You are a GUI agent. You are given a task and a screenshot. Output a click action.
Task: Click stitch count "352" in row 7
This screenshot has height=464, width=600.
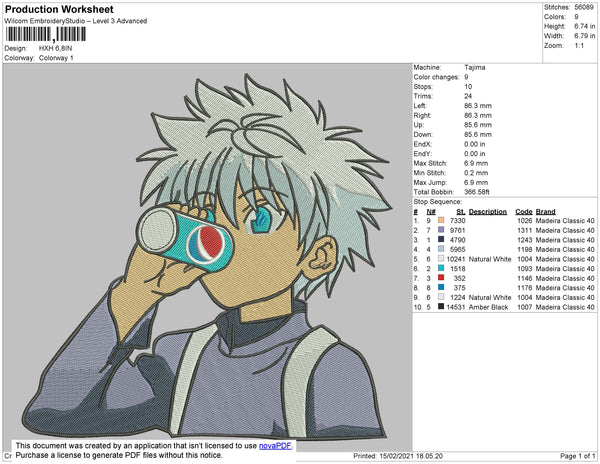click(x=460, y=278)
